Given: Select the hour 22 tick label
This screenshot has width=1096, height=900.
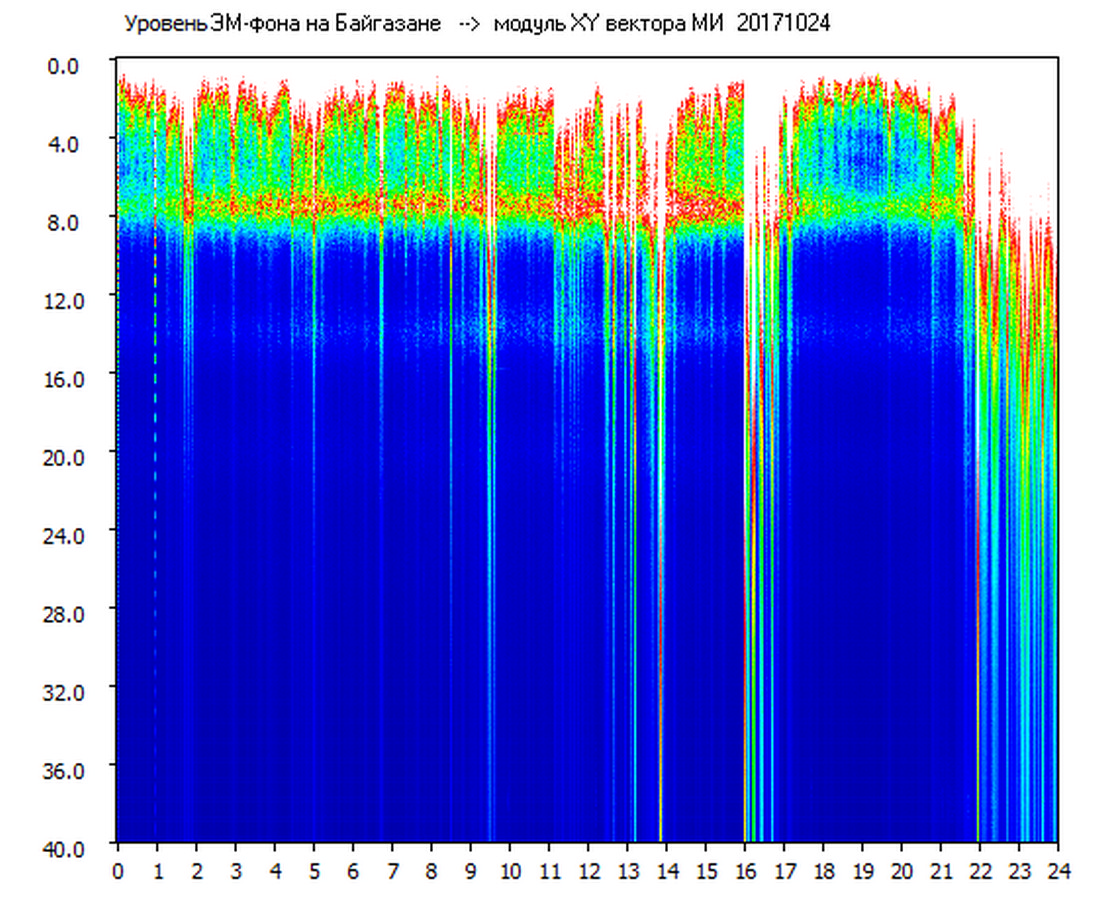Looking at the screenshot, I should coord(980,870).
